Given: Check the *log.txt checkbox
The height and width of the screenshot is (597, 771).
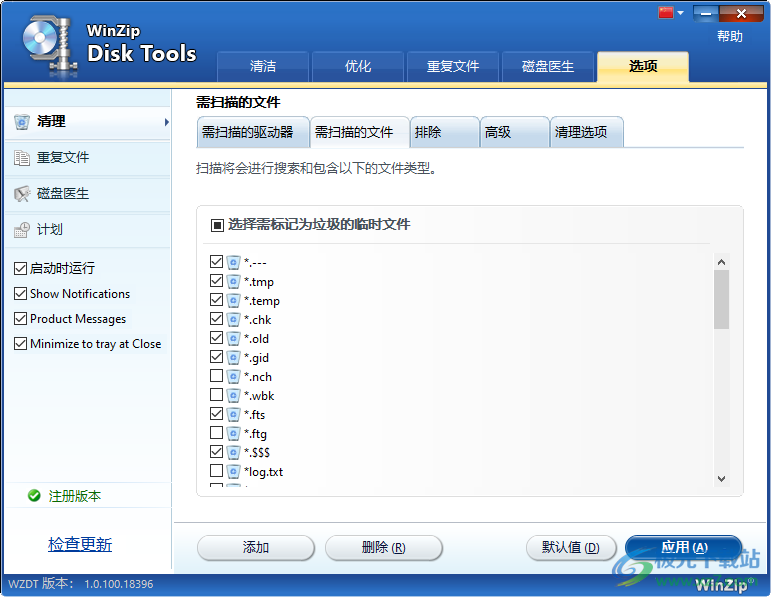Looking at the screenshot, I should 216,471.
